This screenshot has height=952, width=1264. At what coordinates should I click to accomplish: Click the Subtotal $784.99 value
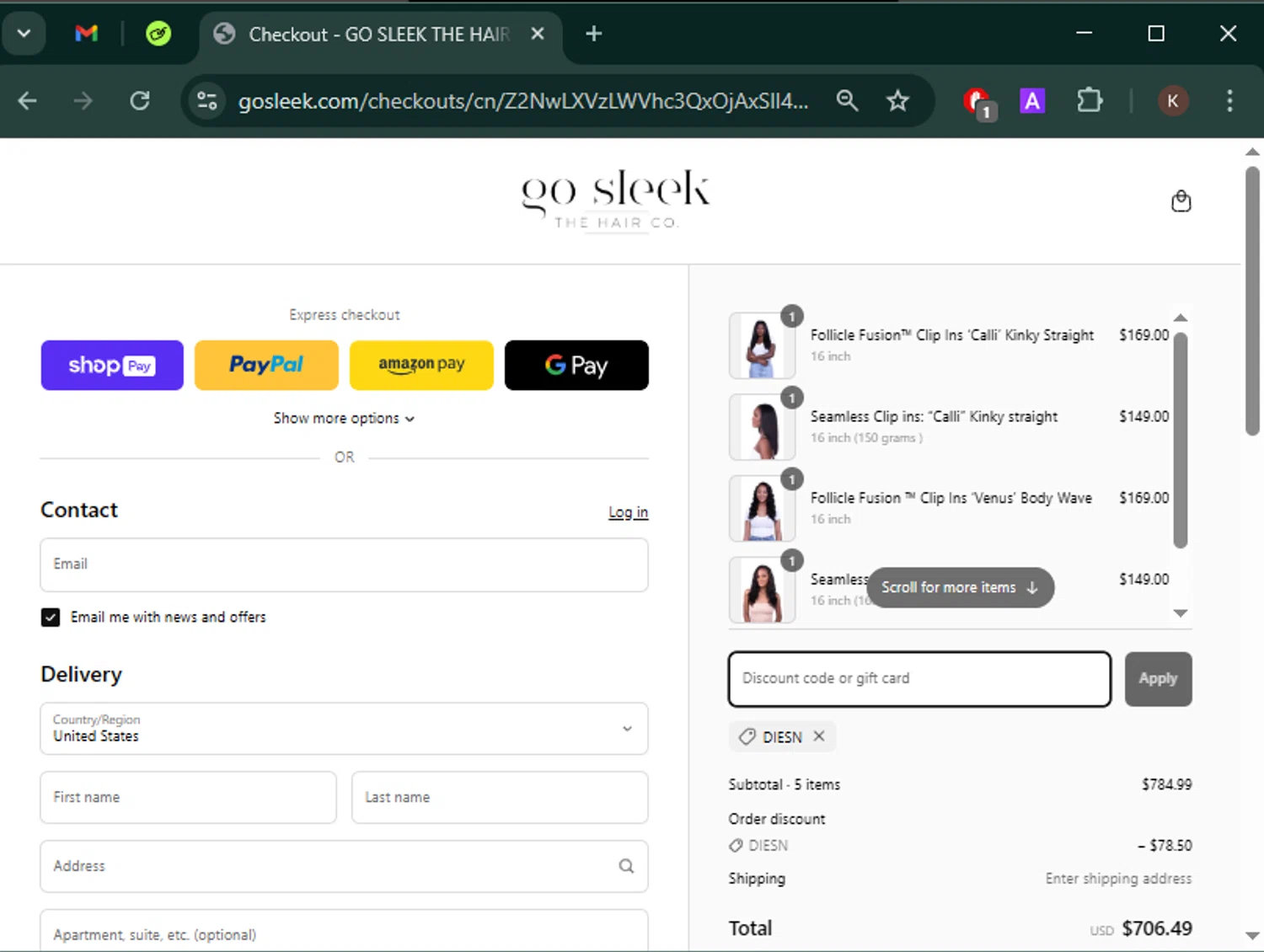click(1167, 784)
